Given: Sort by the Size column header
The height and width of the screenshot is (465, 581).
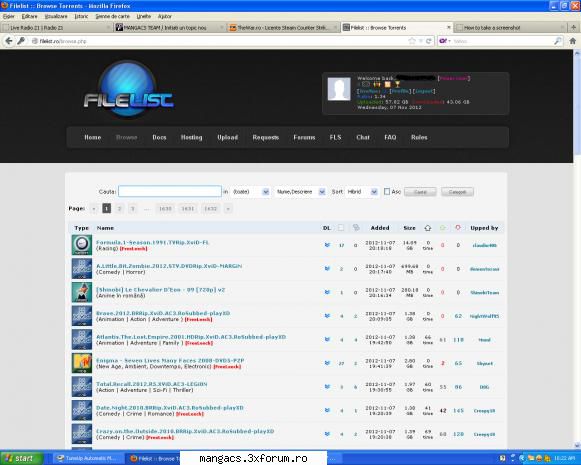Looking at the screenshot, I should click(x=409, y=228).
